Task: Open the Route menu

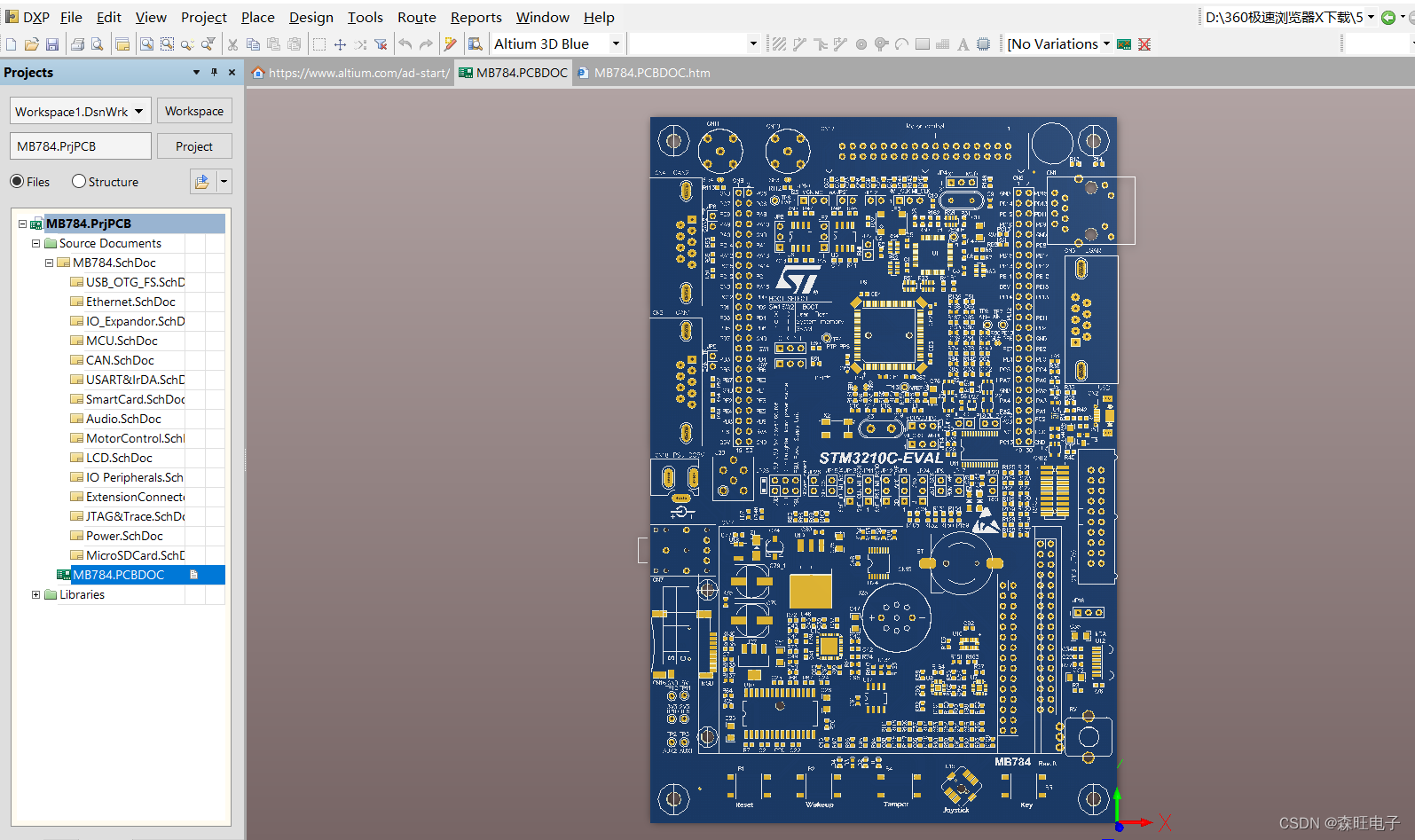Action: pyautogui.click(x=416, y=17)
